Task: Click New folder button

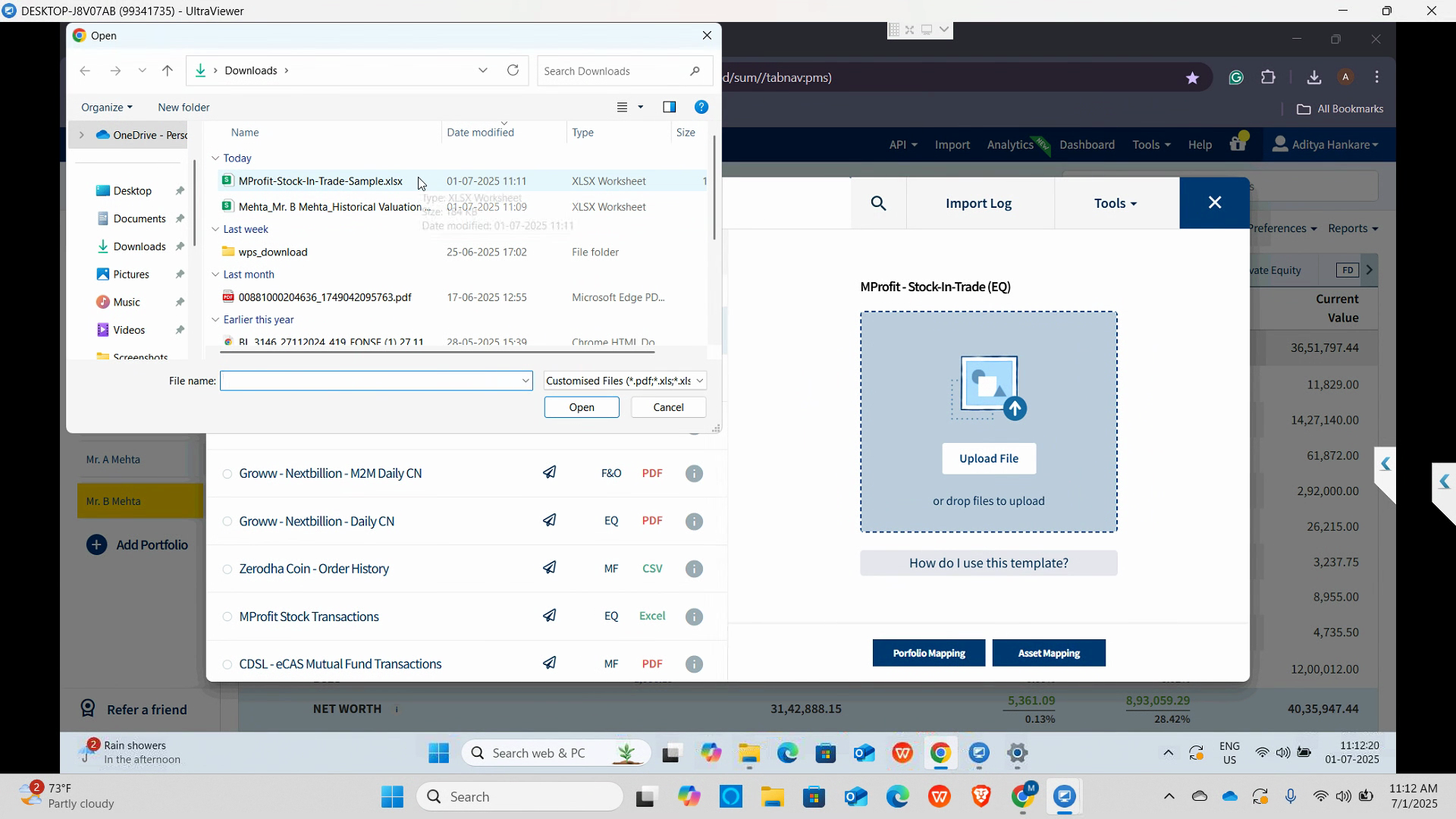Action: click(184, 108)
